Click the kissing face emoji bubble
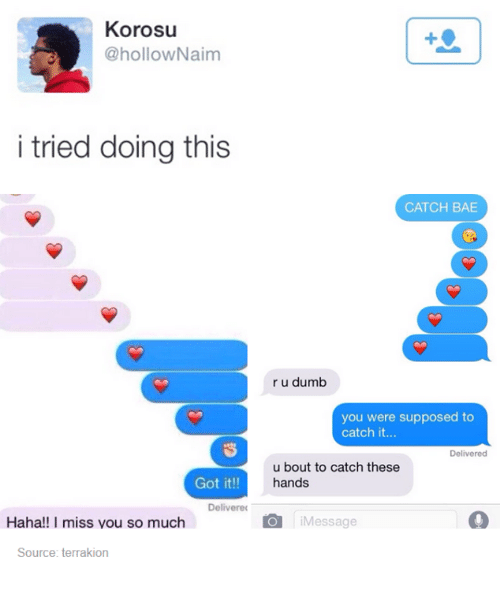Screen dimensions: 500x590 469,236
